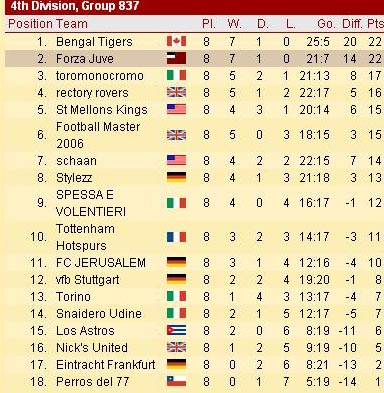Click Canada flag beside Bengal Tigers

pyautogui.click(x=176, y=41)
